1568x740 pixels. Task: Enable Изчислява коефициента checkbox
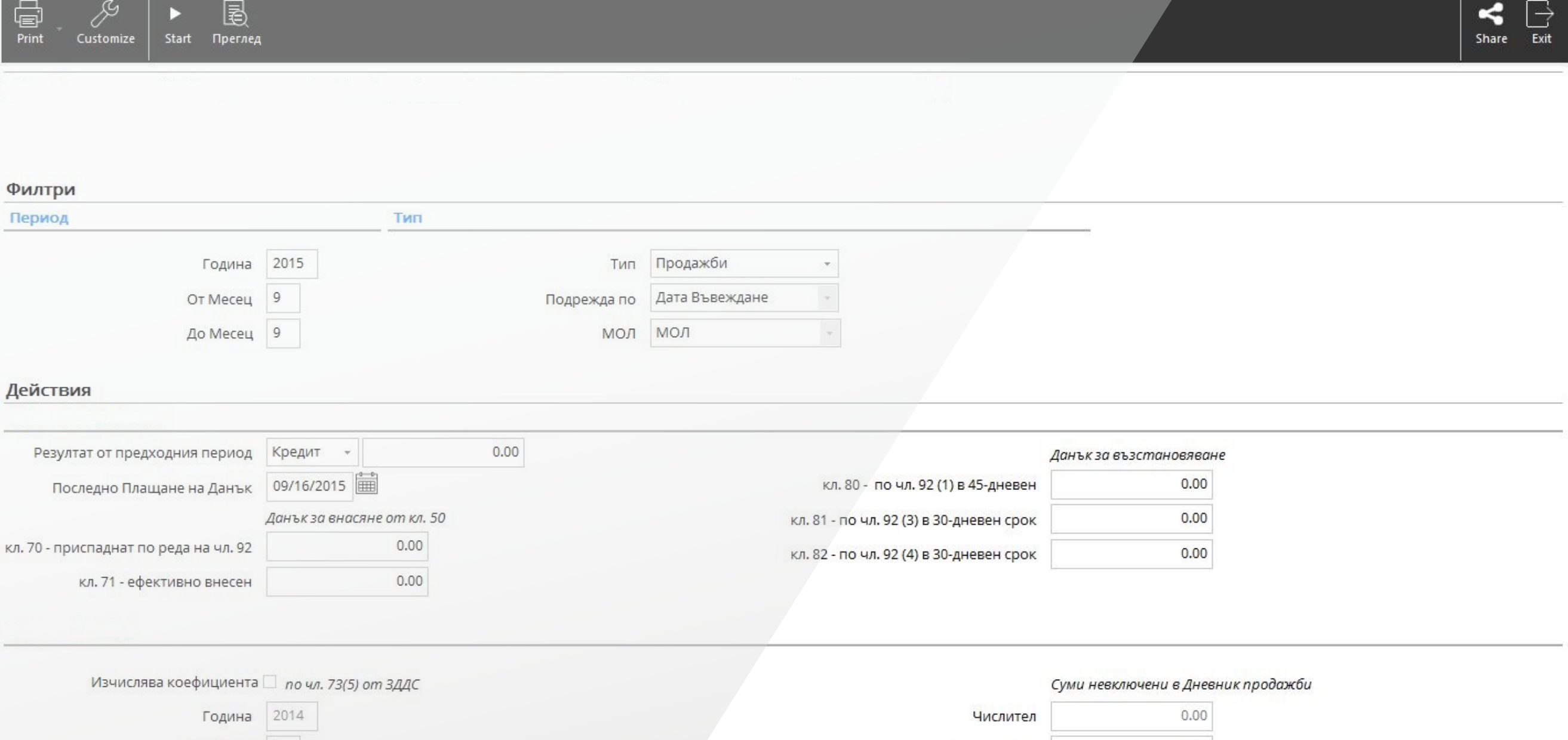[270, 682]
